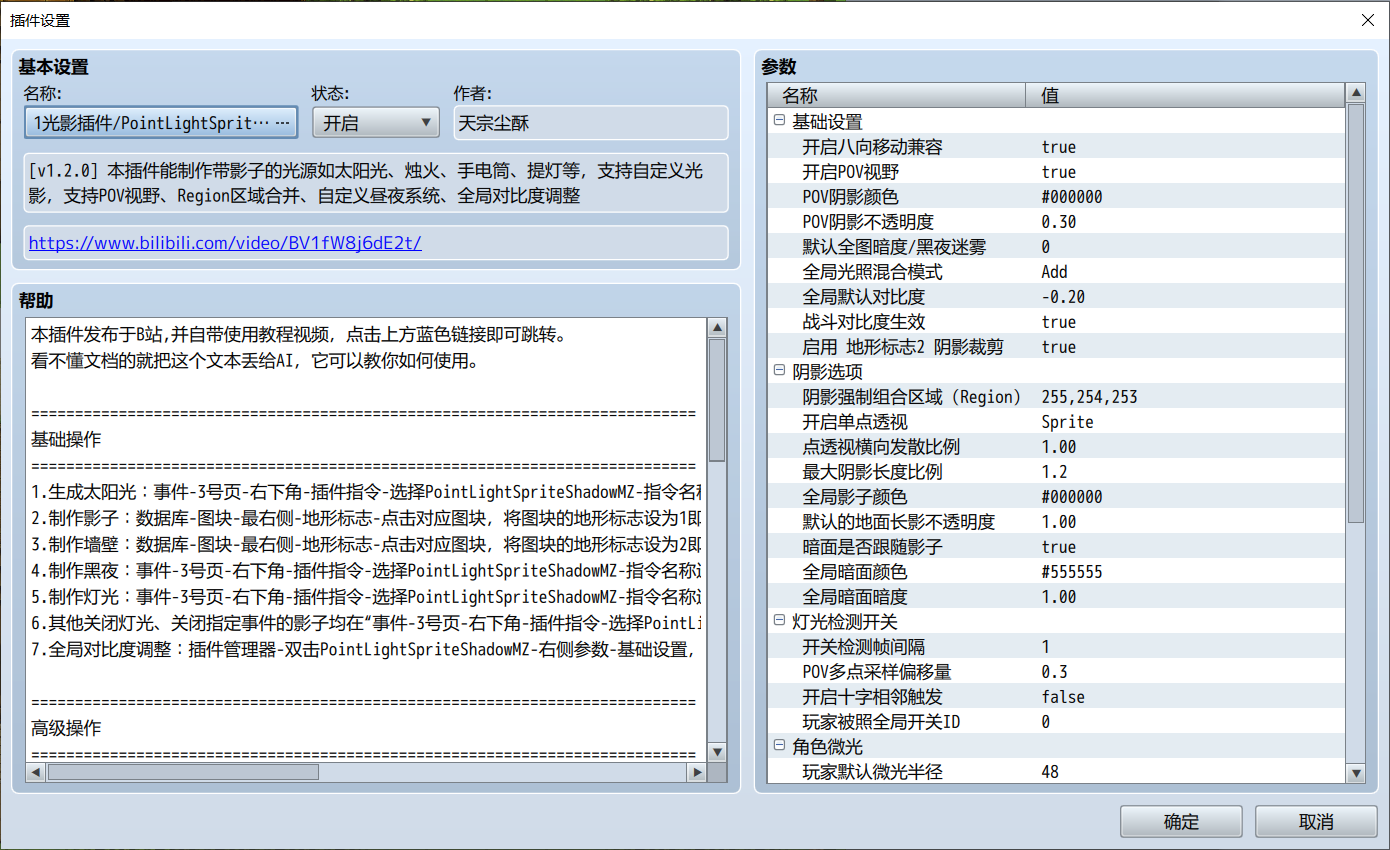The height and width of the screenshot is (850, 1390).
Task: Open the bilibili video link
Action: point(225,243)
